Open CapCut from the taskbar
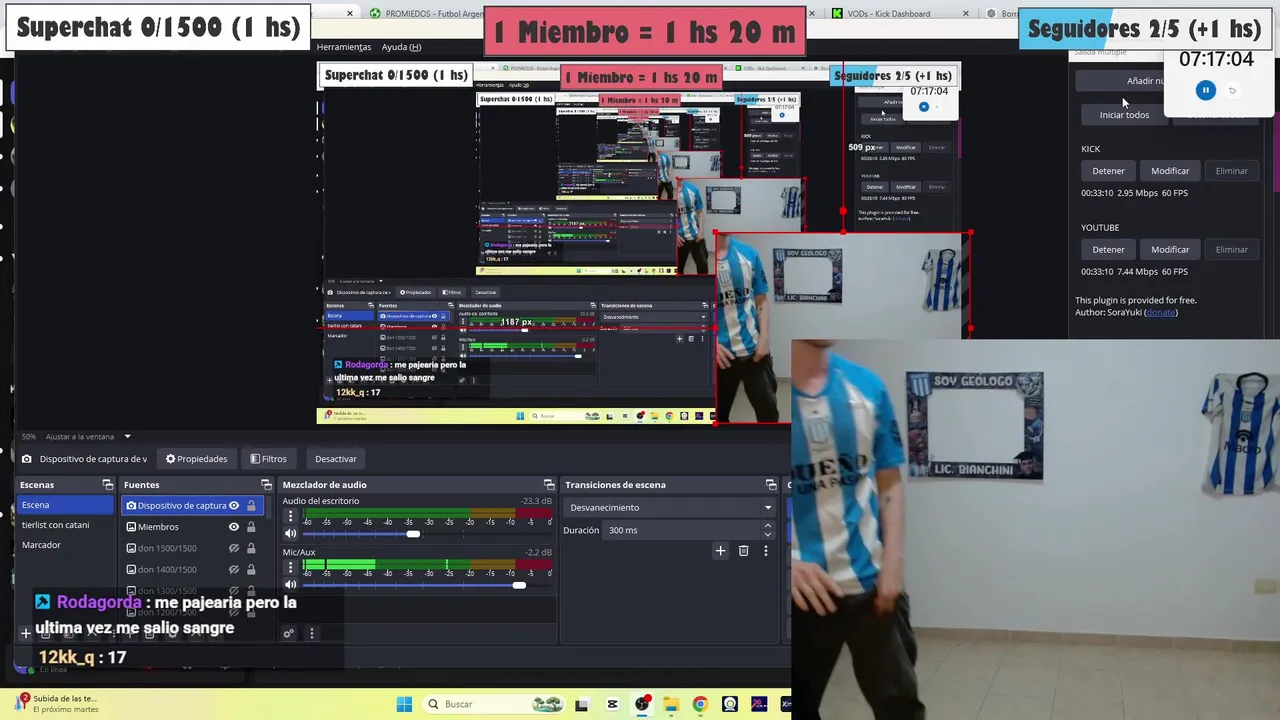 612,704
